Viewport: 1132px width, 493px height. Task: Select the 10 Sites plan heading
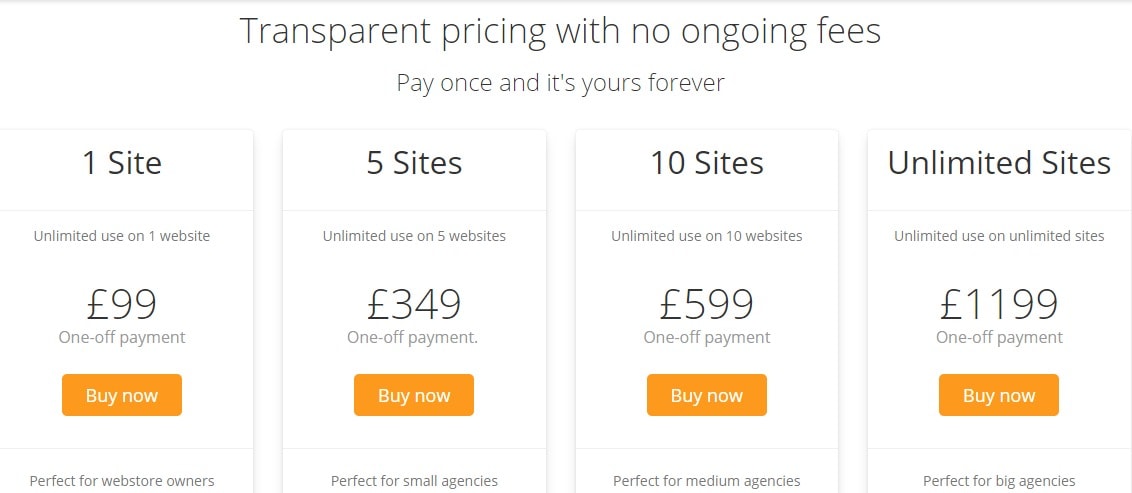[707, 163]
